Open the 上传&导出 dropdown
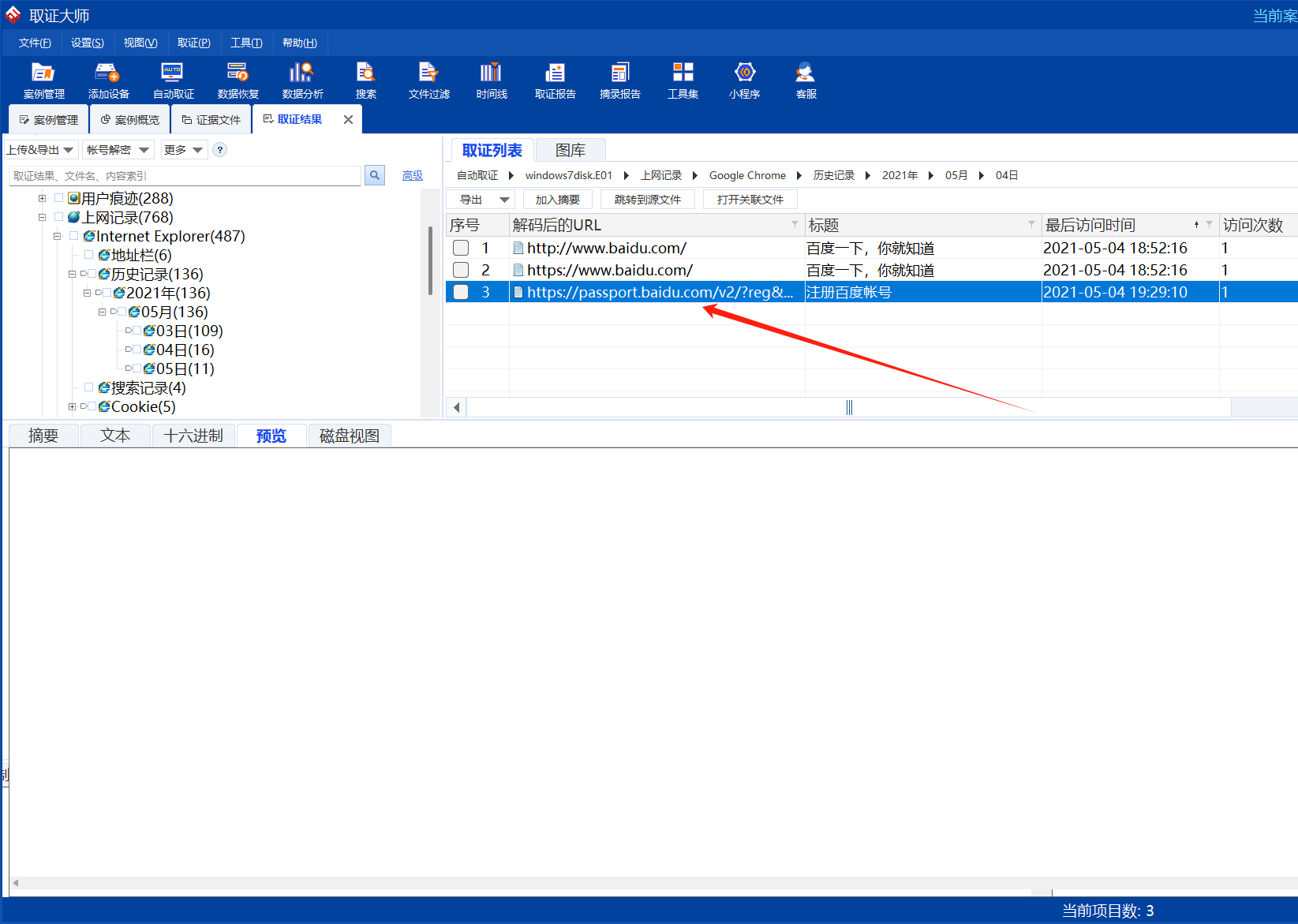Image resolution: width=1298 pixels, height=924 pixels. (41, 150)
